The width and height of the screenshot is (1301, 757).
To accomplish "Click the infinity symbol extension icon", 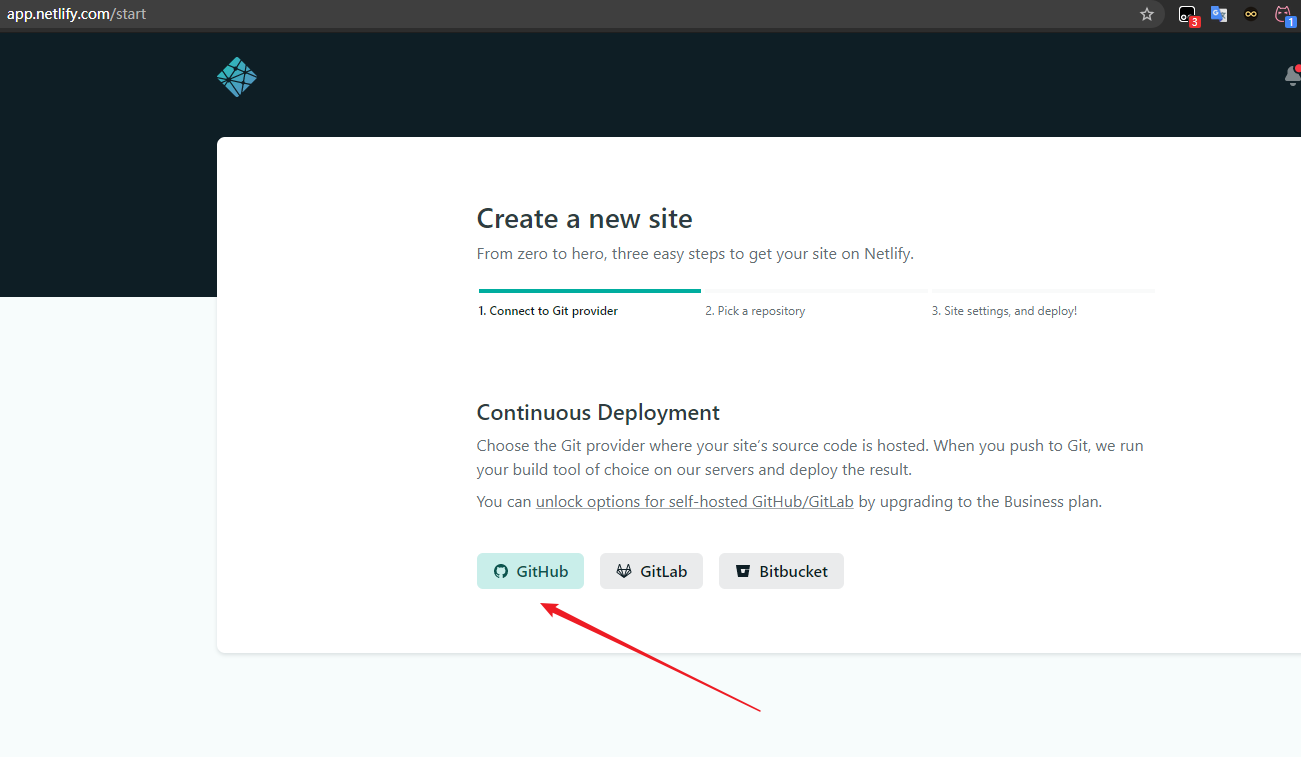I will [x=1251, y=14].
